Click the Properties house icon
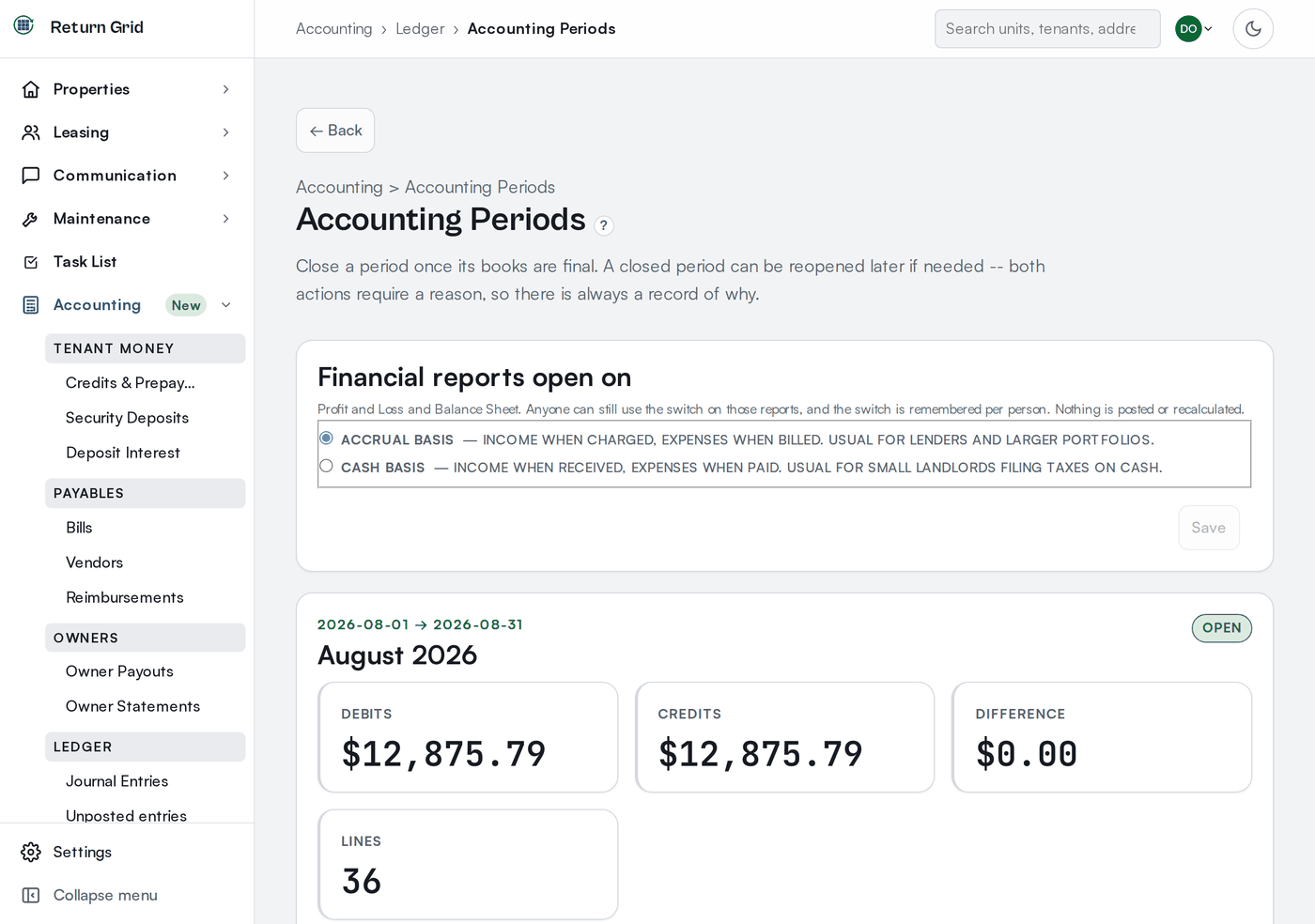This screenshot has height=924, width=1315. [31, 89]
